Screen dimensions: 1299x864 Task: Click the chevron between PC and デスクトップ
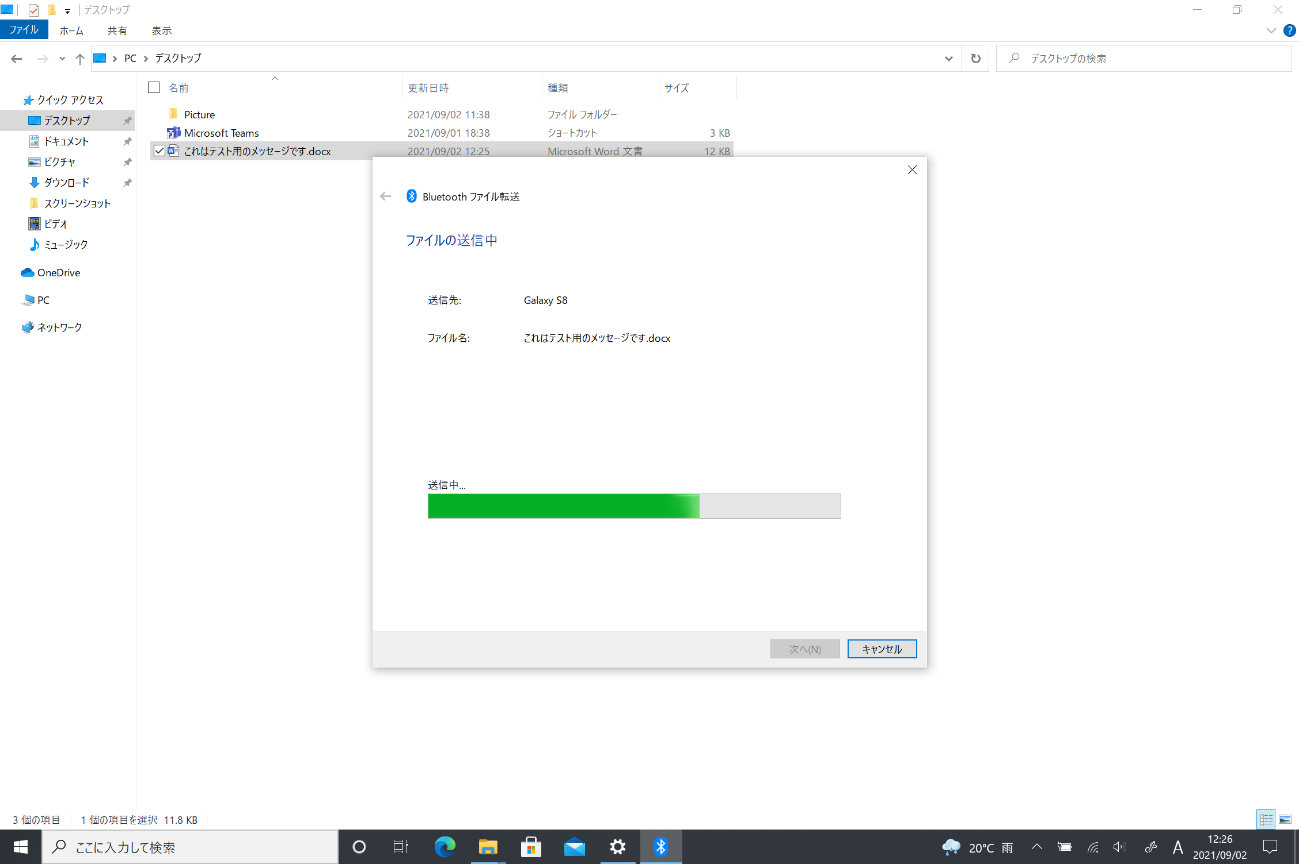[146, 59]
